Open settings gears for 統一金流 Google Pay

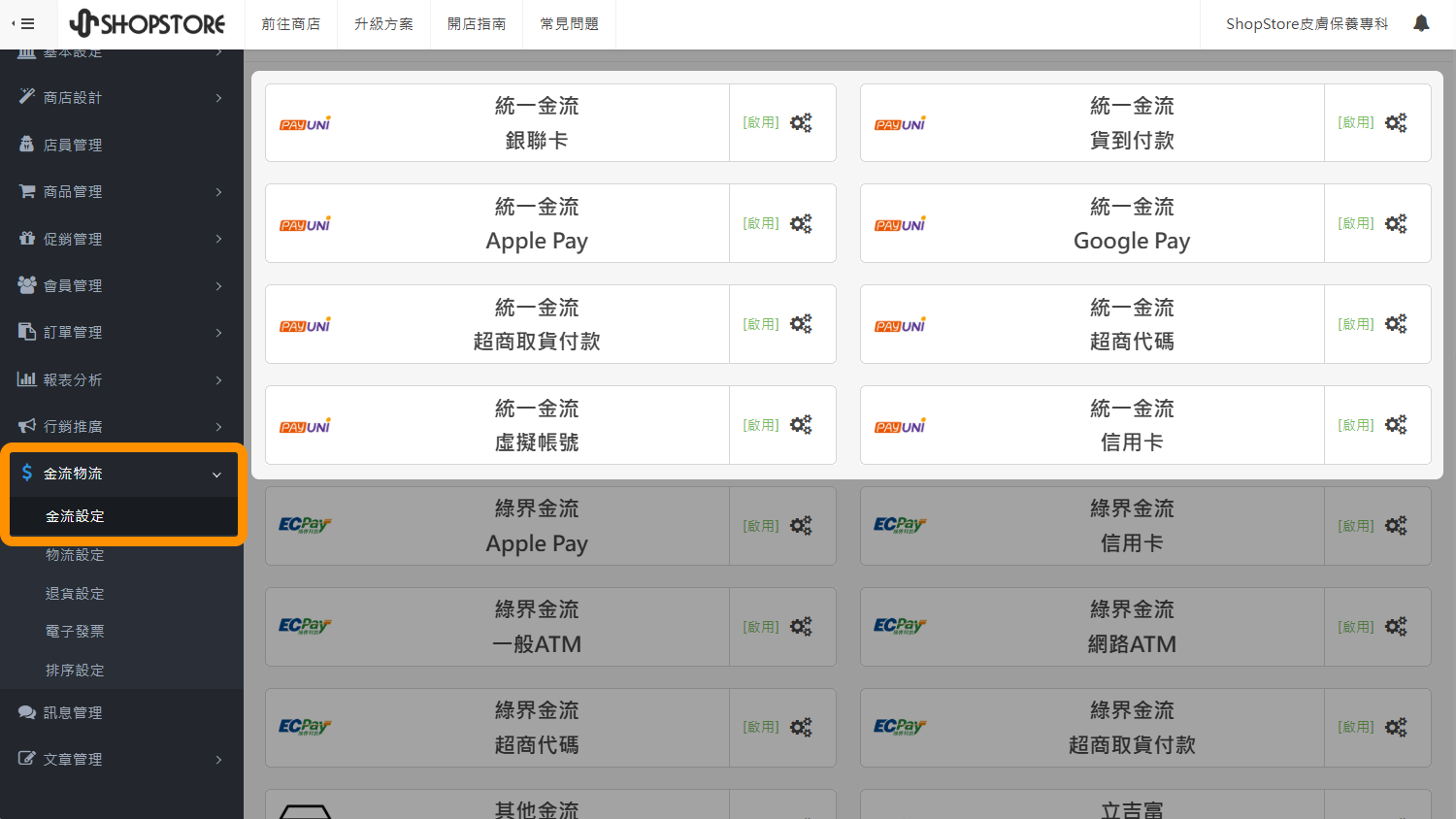click(x=1396, y=224)
